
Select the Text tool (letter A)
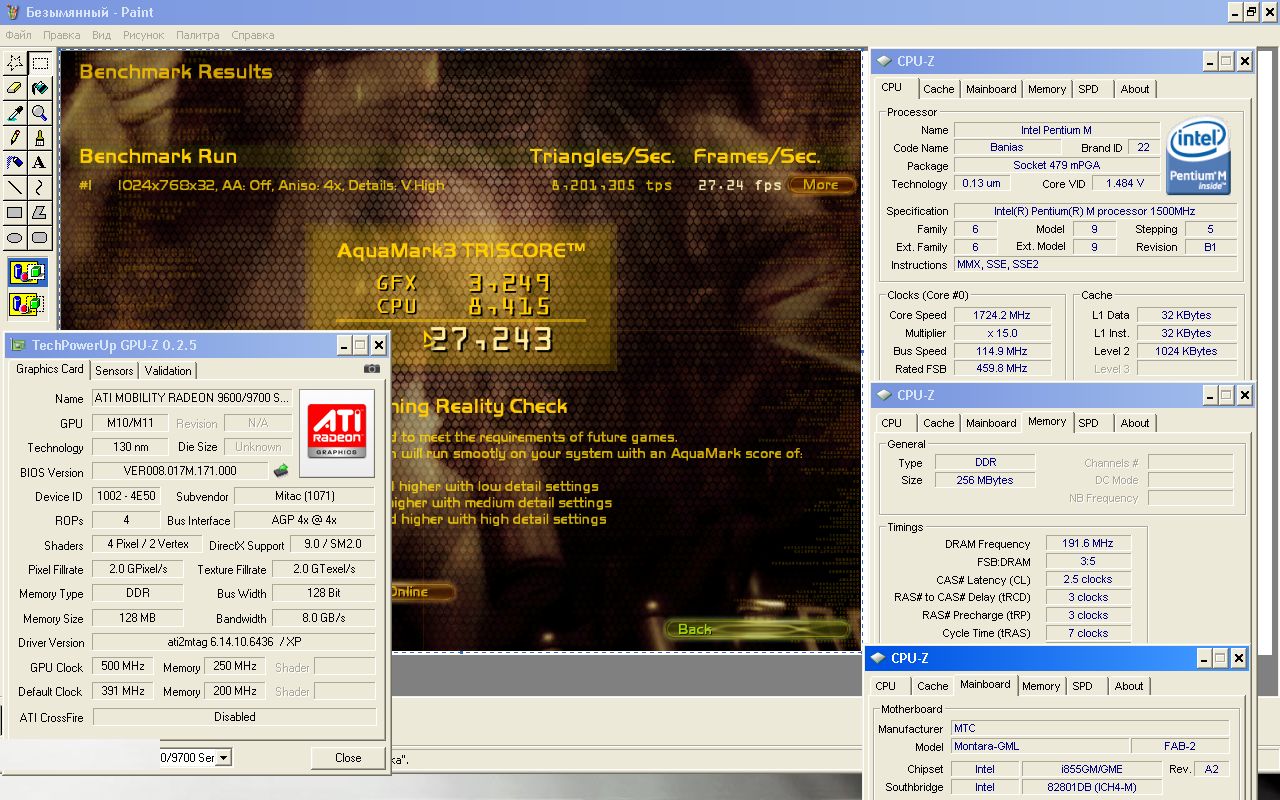40,163
